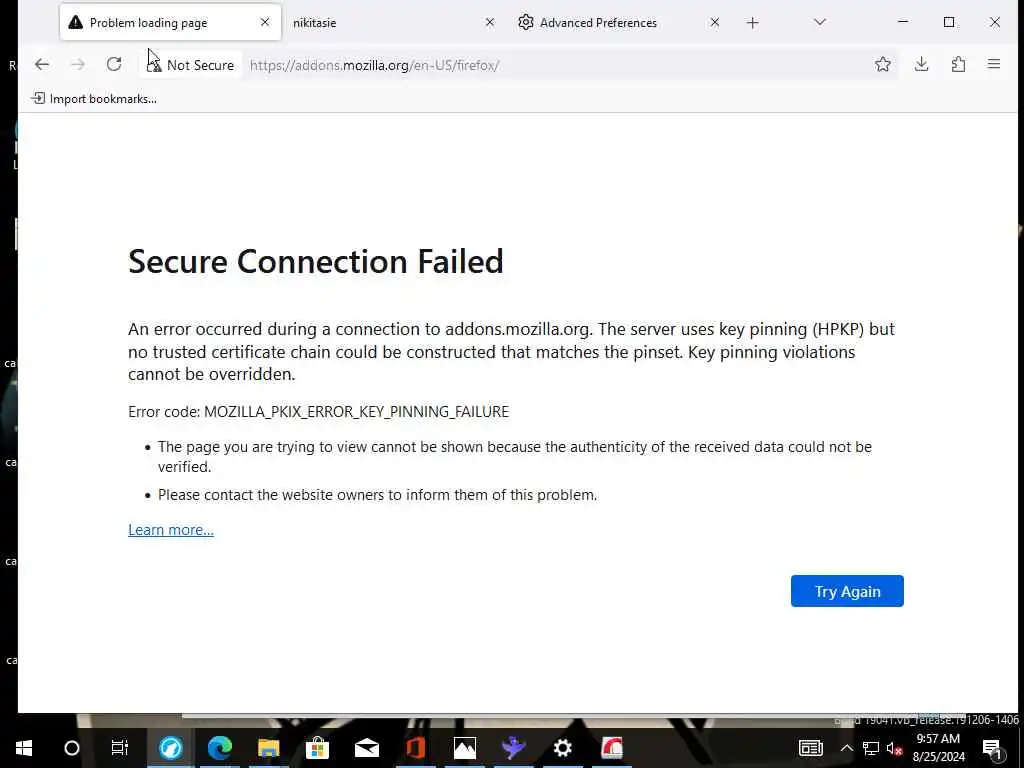
Task: Expand the list all tabs dropdown
Action: tap(819, 22)
